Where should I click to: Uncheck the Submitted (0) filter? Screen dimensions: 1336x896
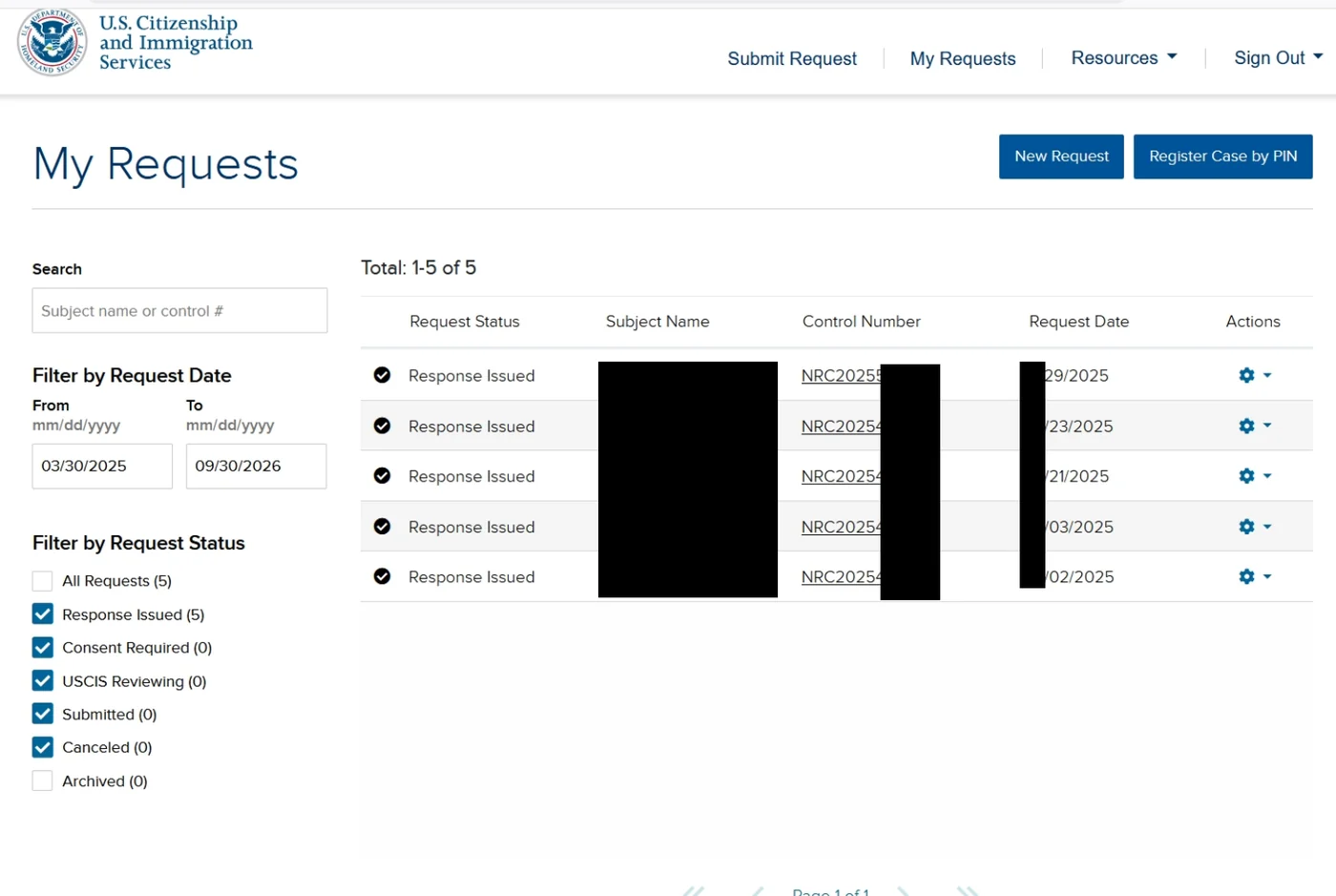pyautogui.click(x=42, y=714)
